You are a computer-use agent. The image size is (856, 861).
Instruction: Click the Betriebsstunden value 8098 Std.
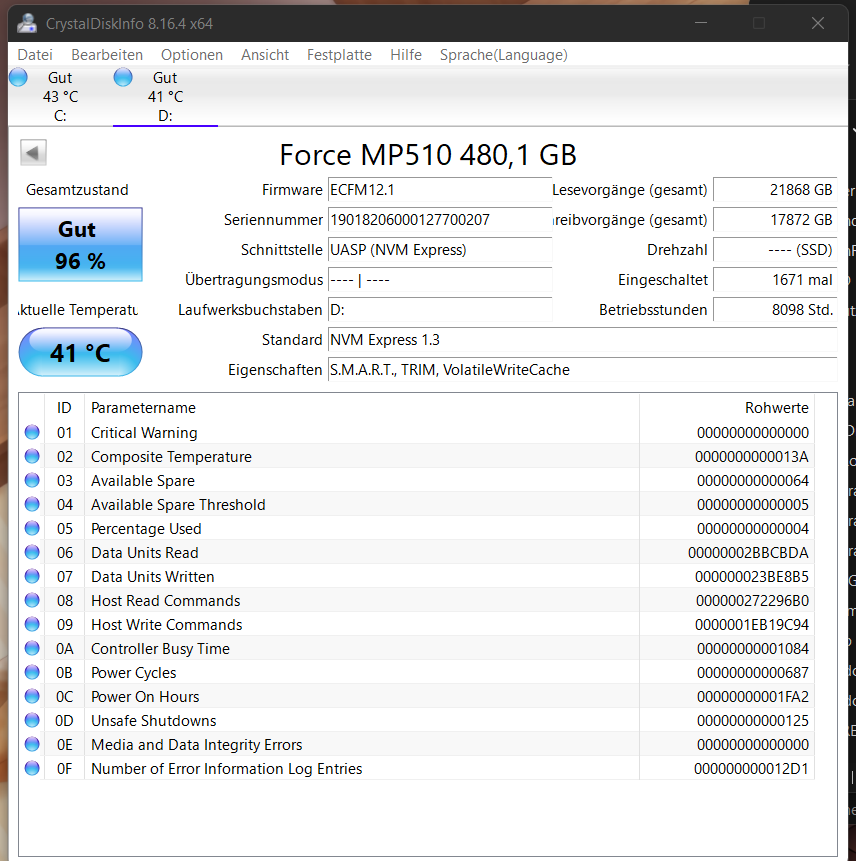[x=775, y=310]
